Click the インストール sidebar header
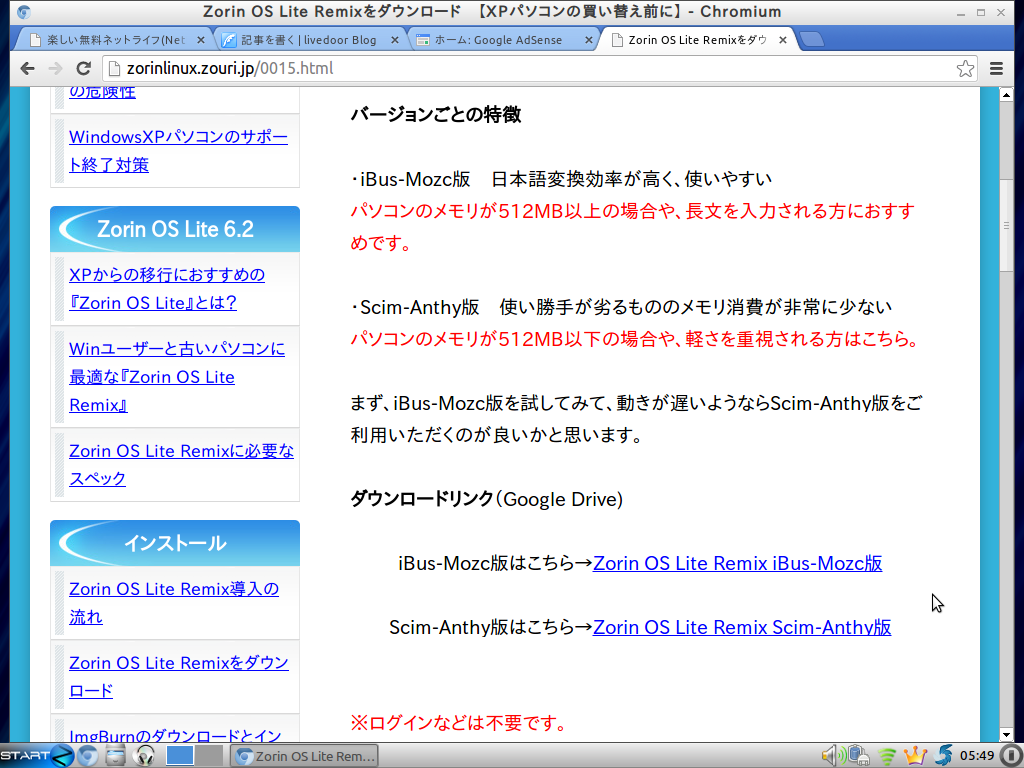This screenshot has width=1024, height=768. click(175, 543)
